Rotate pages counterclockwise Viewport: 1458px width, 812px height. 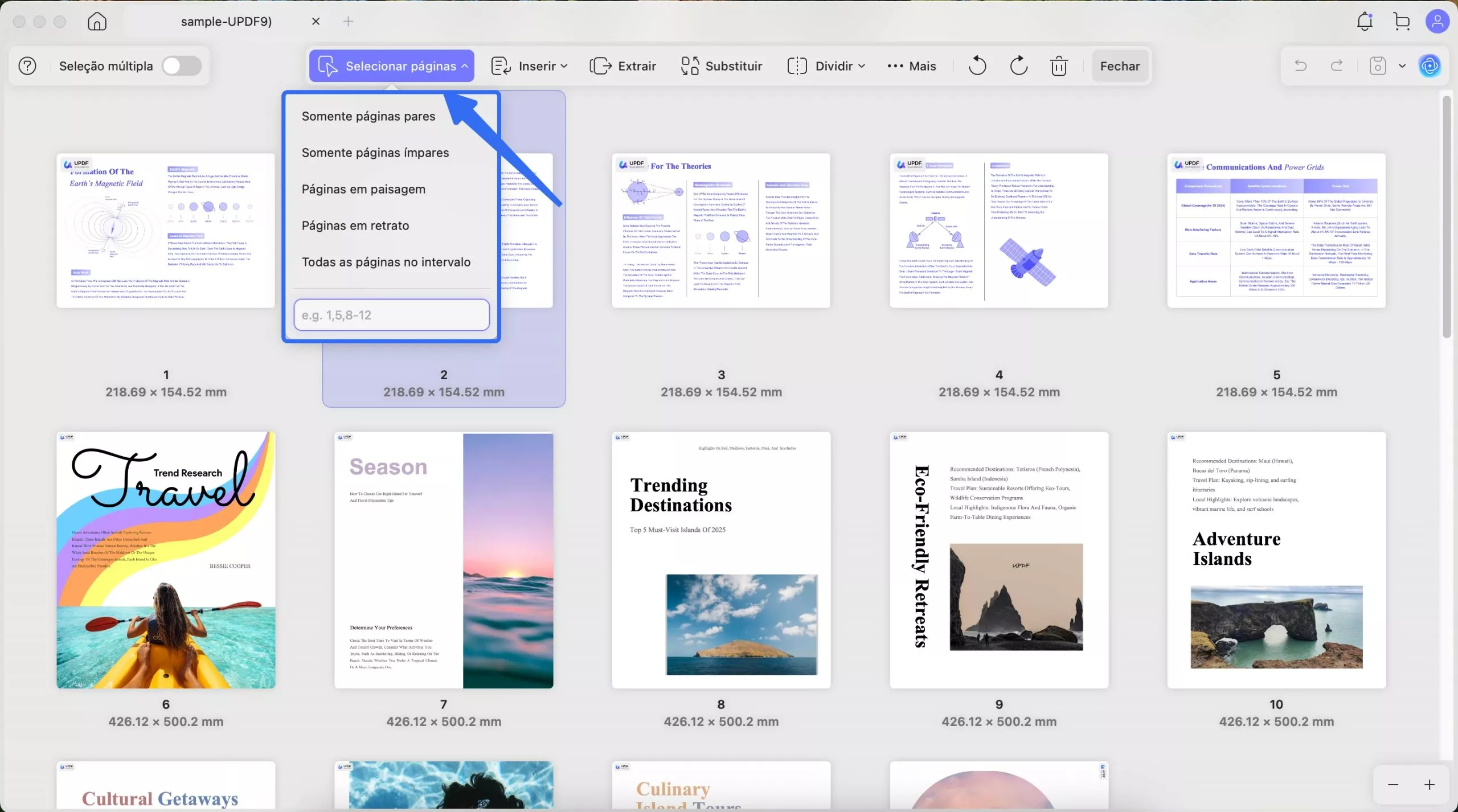pyautogui.click(x=977, y=66)
